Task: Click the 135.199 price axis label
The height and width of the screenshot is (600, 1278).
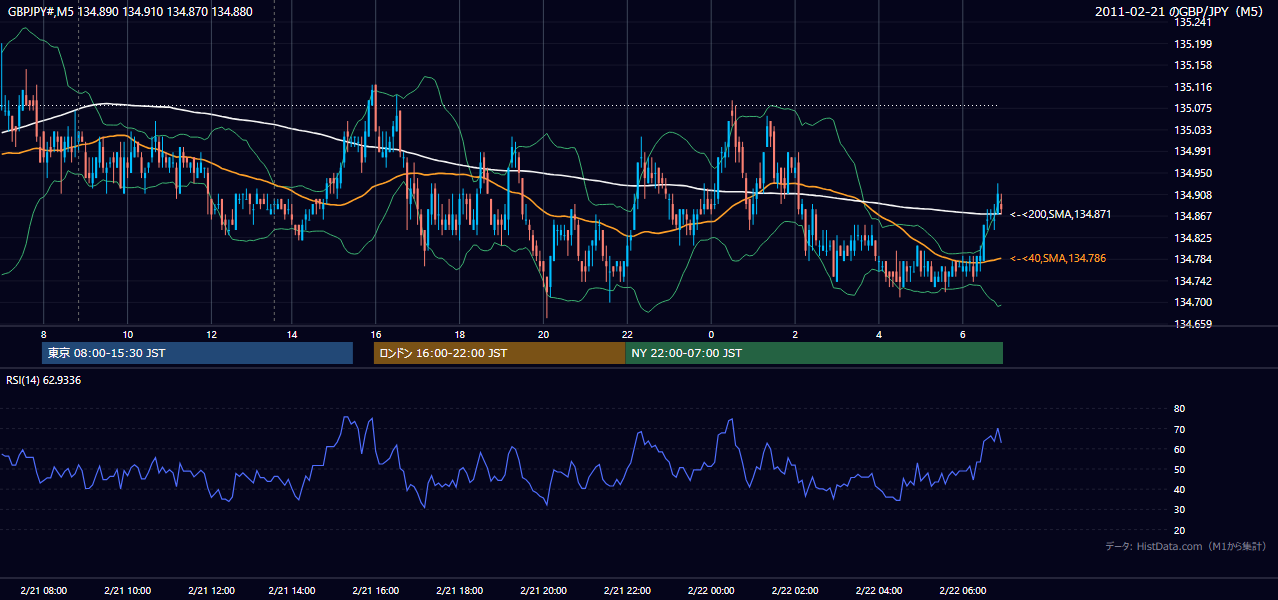Action: point(1193,44)
